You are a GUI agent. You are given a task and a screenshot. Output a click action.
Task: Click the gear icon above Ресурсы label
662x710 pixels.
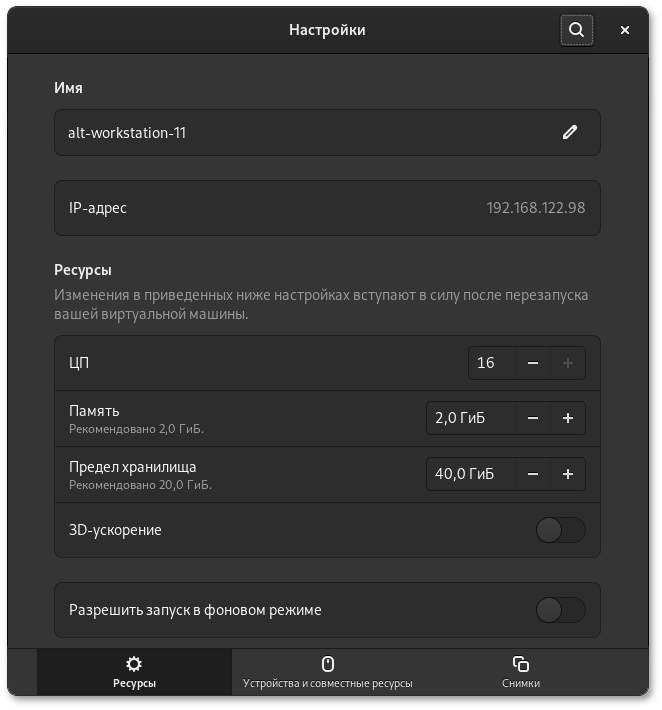pos(134,663)
